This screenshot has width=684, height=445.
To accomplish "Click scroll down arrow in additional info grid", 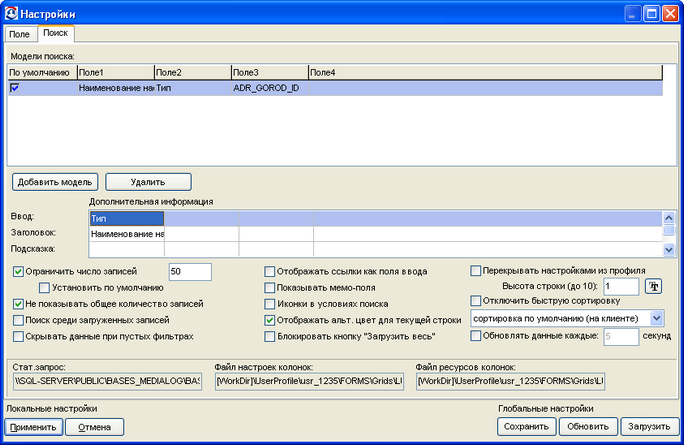I will [668, 250].
